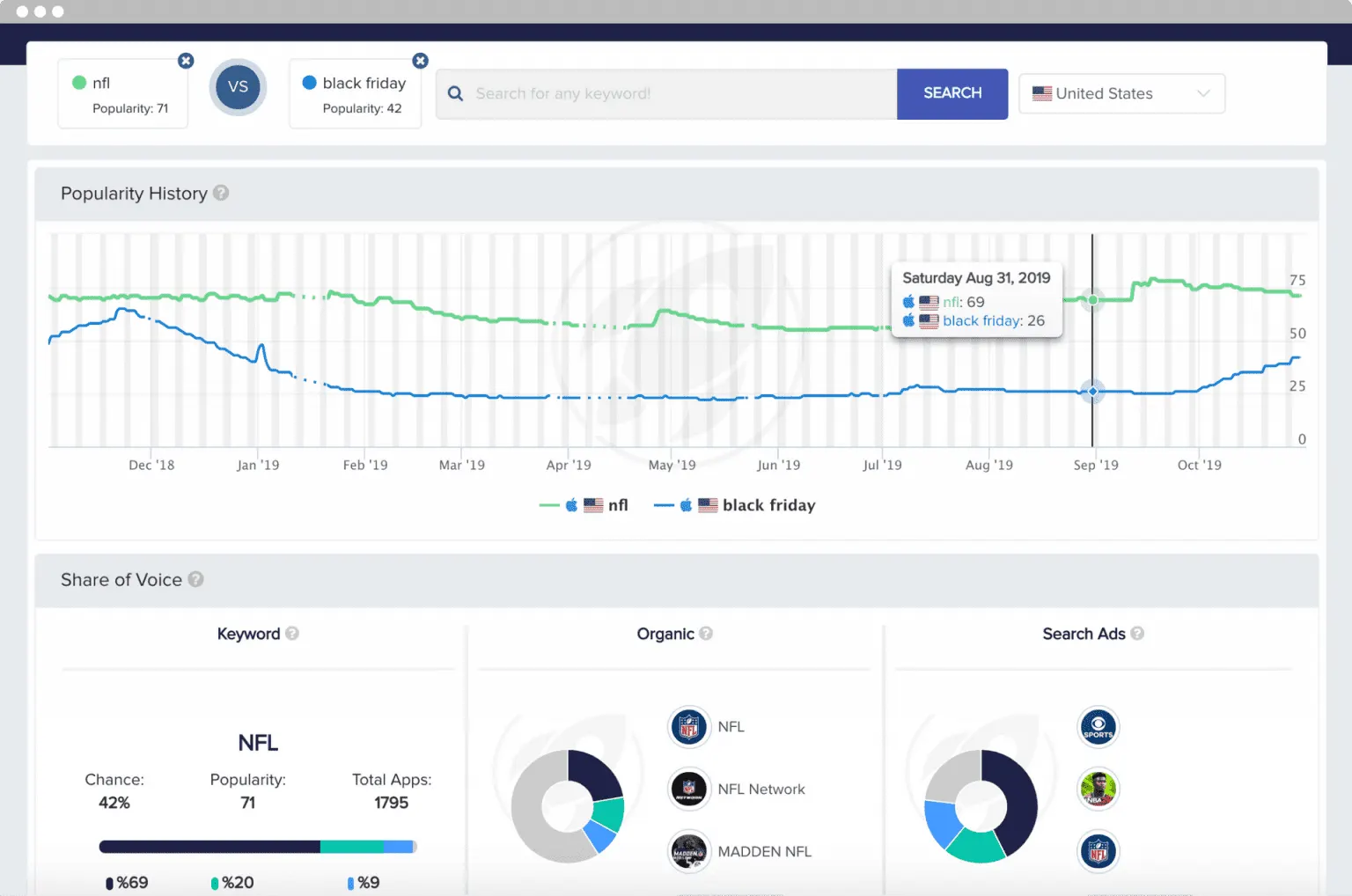Click the search magnifier icon
The width and height of the screenshot is (1352, 896).
(455, 93)
